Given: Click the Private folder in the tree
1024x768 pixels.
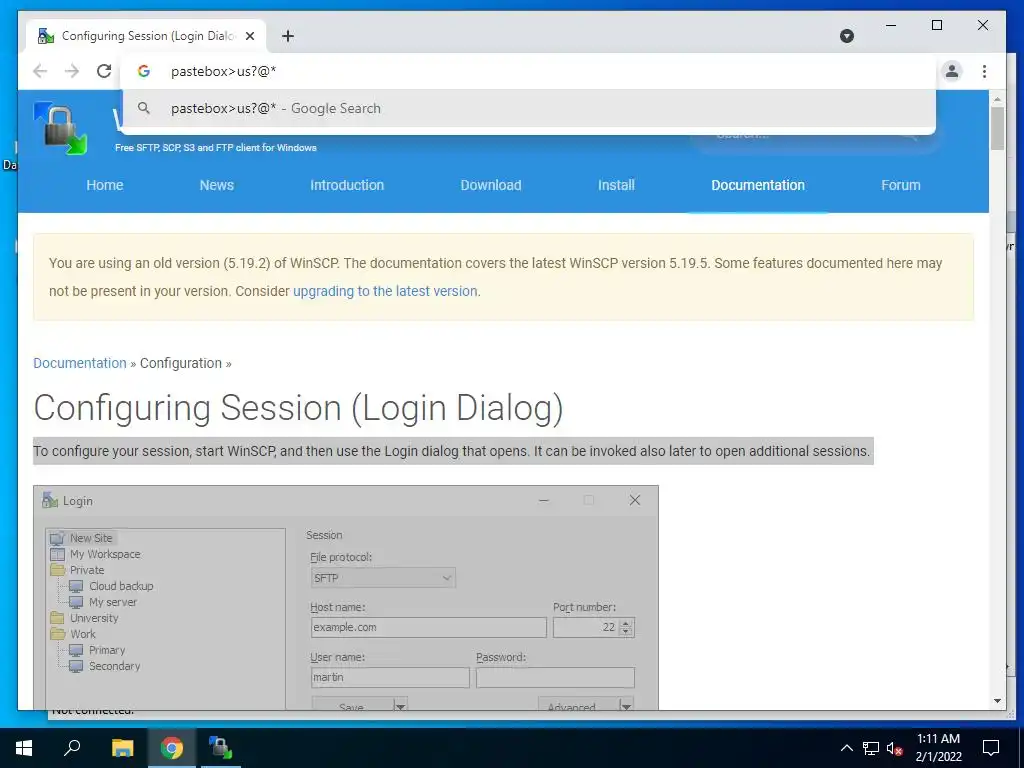Looking at the screenshot, I should [86, 570].
